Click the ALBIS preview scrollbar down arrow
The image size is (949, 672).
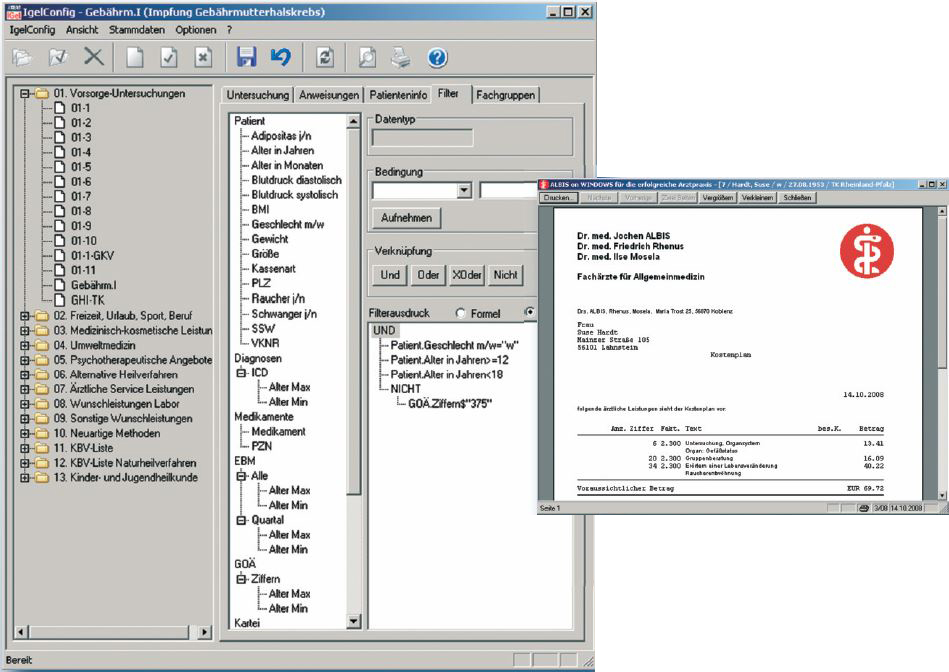tap(942, 495)
